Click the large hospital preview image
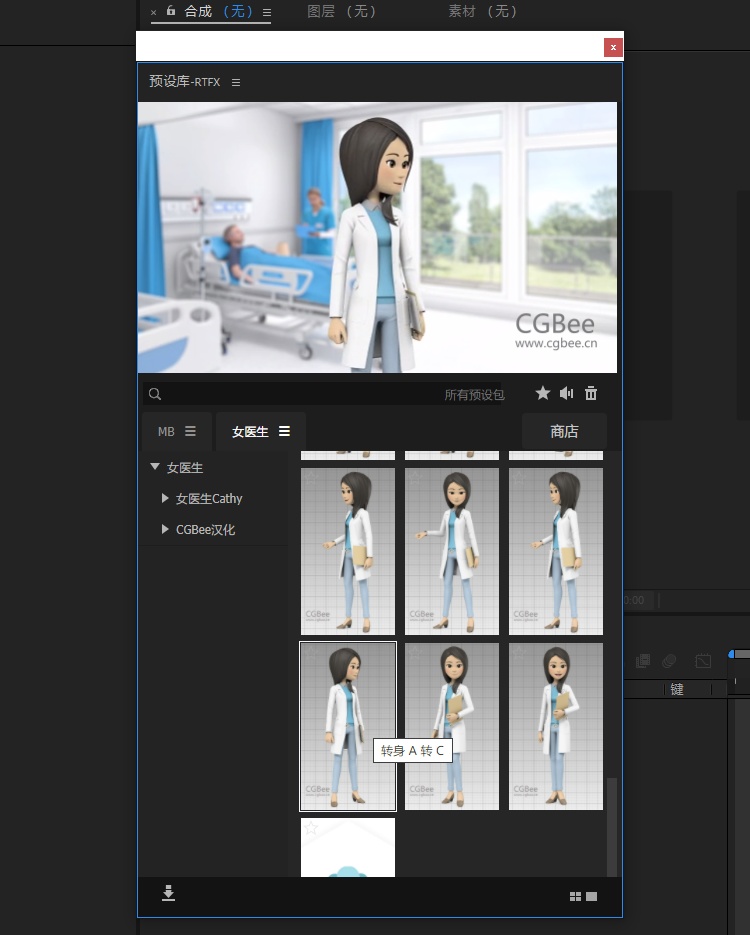Screen dimensions: 750x935 [x=377, y=237]
